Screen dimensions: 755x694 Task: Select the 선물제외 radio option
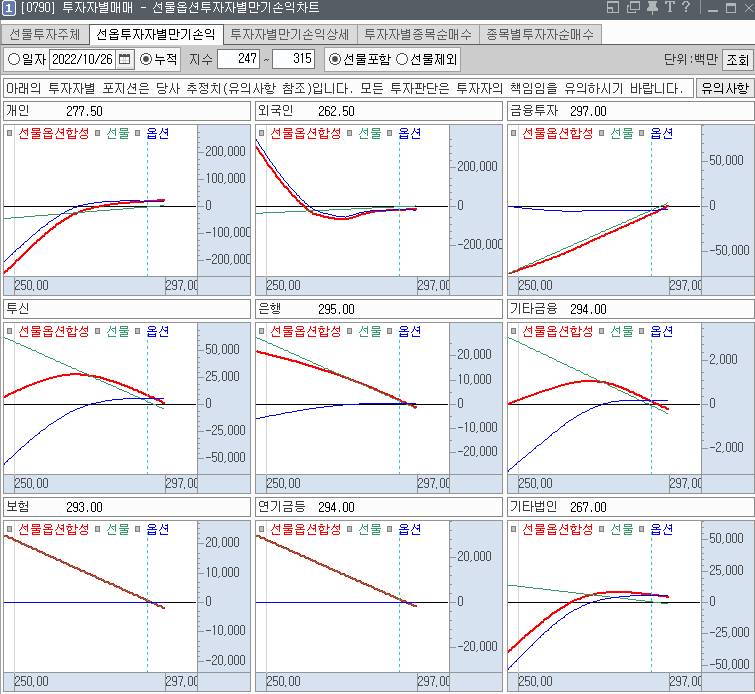402,59
